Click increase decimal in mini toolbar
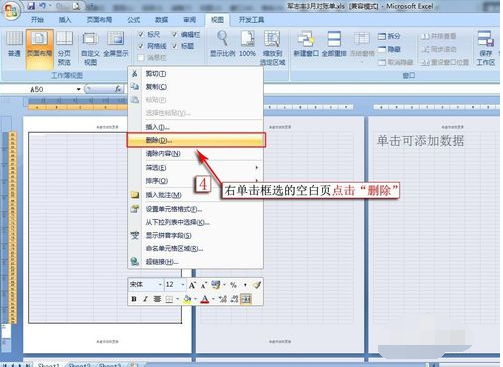 pyautogui.click(x=223, y=299)
